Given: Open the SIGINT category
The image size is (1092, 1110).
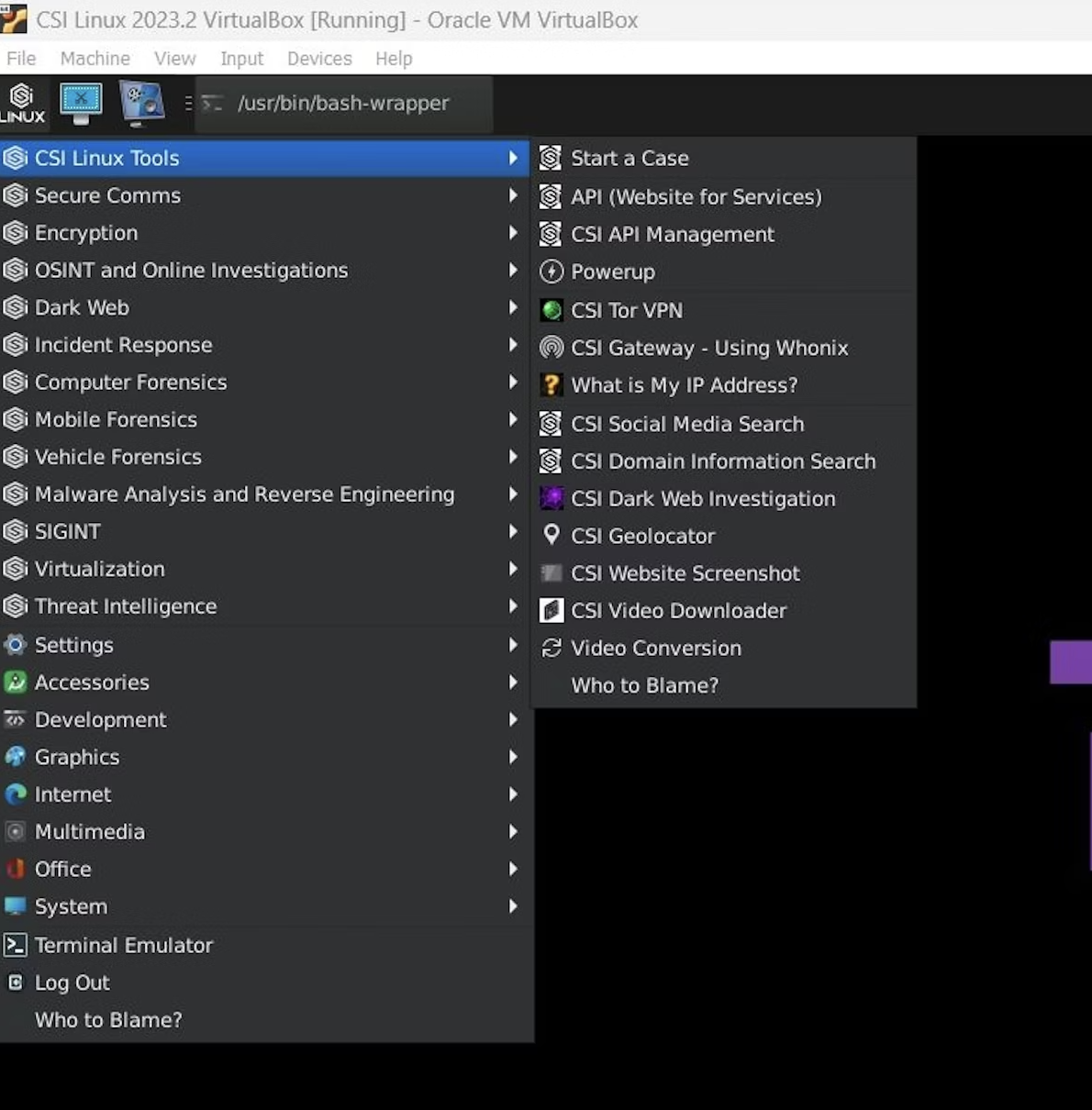Looking at the screenshot, I should (265, 531).
